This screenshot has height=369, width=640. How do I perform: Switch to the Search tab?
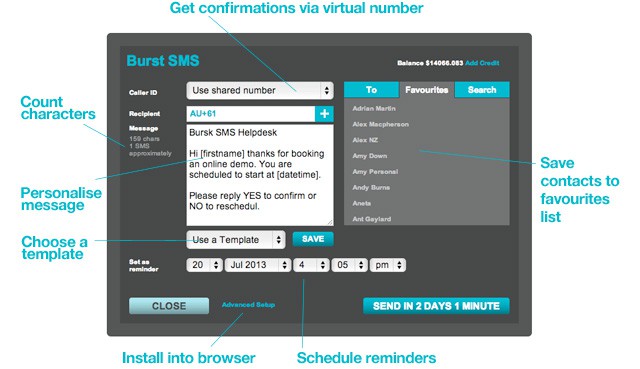pos(482,90)
